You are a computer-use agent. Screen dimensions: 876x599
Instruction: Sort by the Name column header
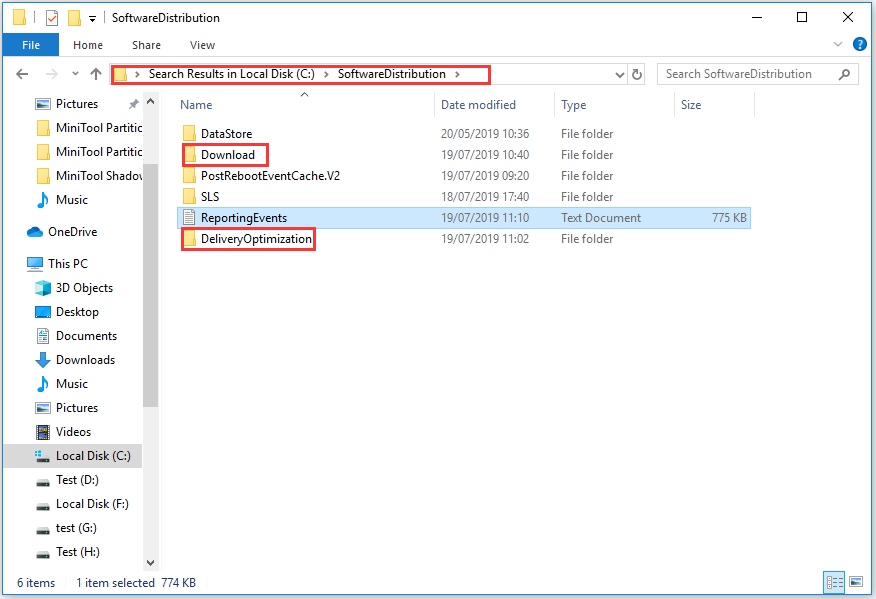[x=196, y=105]
